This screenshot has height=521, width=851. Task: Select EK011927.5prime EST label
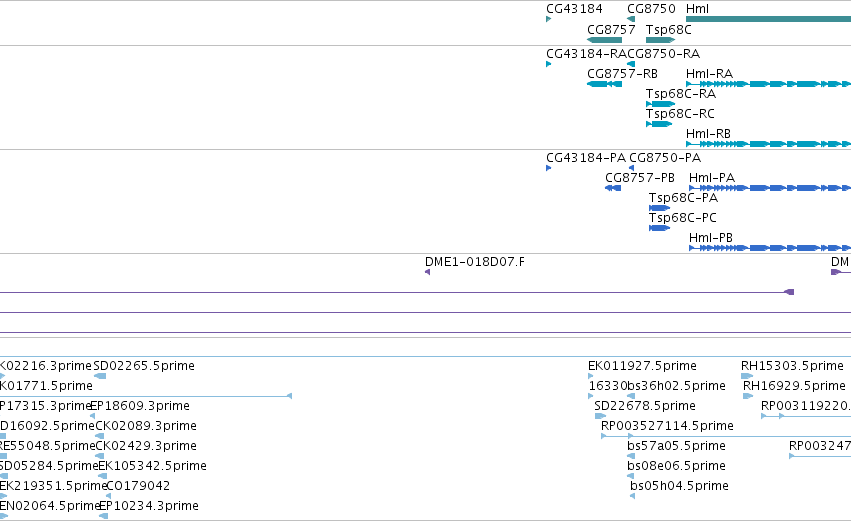643,366
